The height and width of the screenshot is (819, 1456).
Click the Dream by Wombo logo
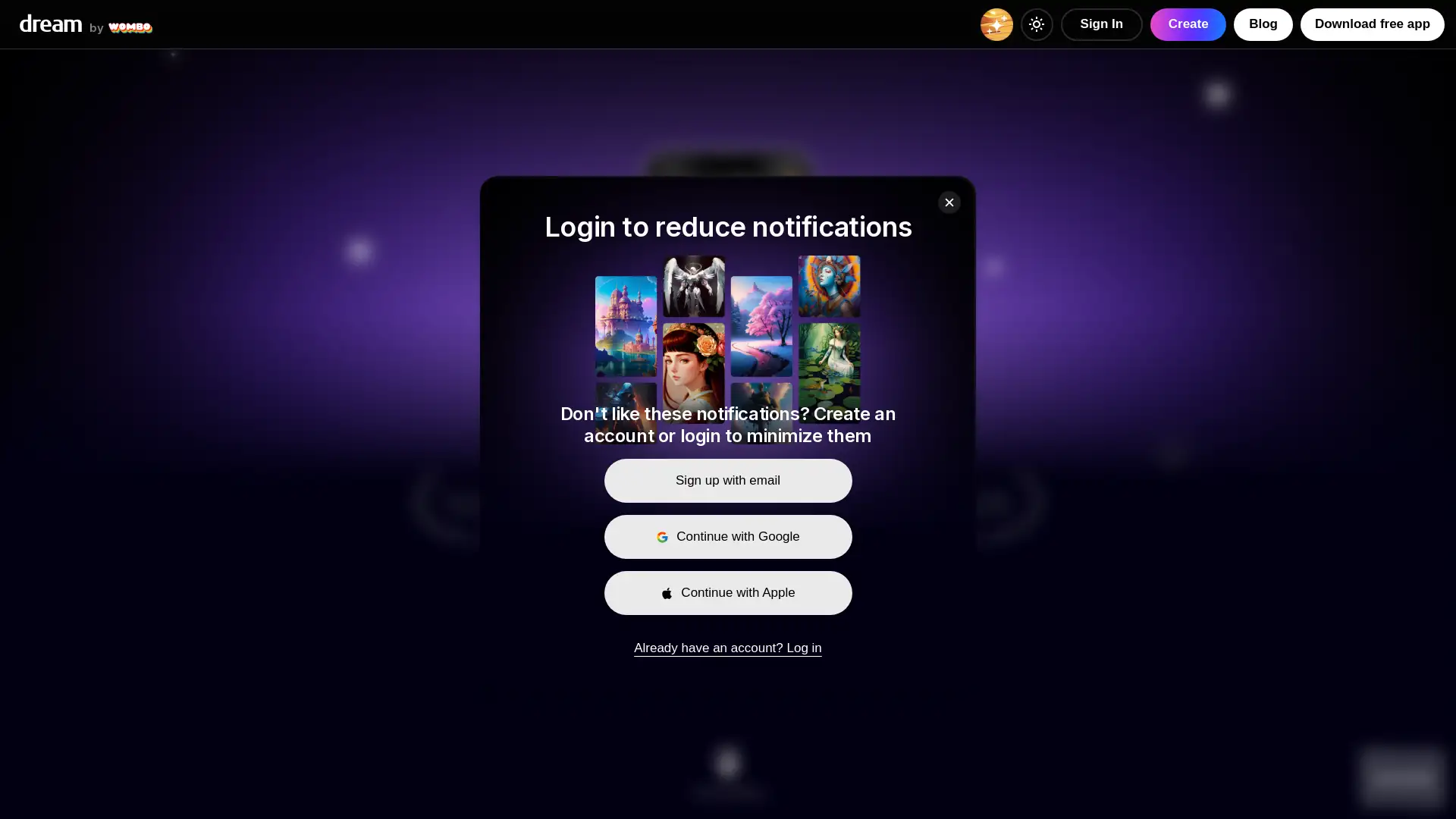coord(86,24)
